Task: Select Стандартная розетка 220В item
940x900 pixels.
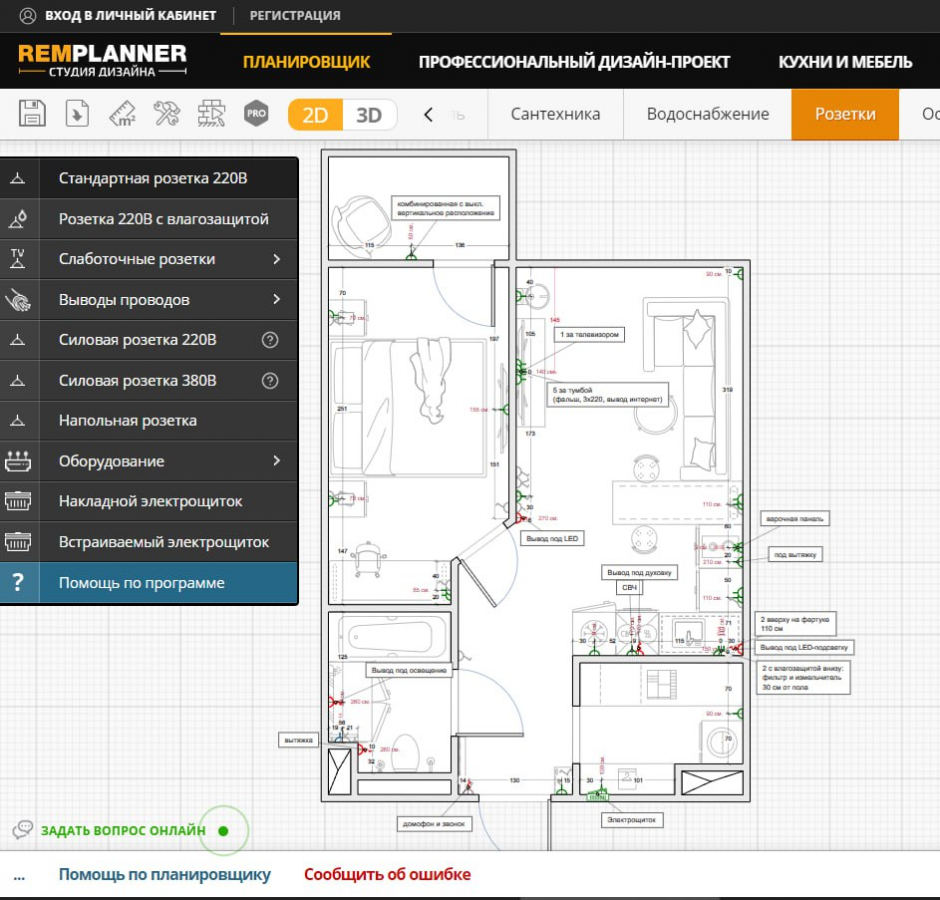Action: coord(149,178)
